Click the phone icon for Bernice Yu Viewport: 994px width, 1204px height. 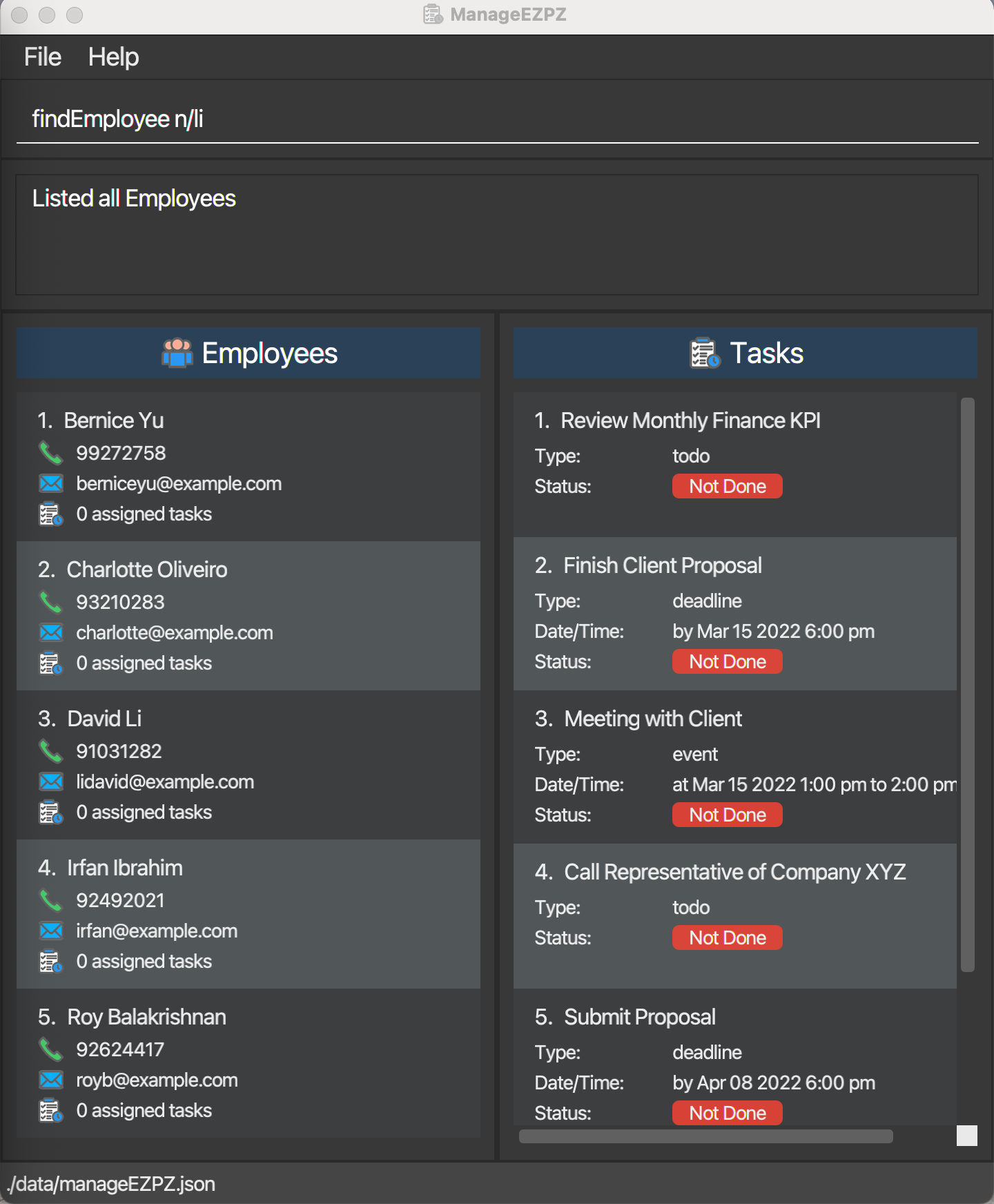pos(51,453)
